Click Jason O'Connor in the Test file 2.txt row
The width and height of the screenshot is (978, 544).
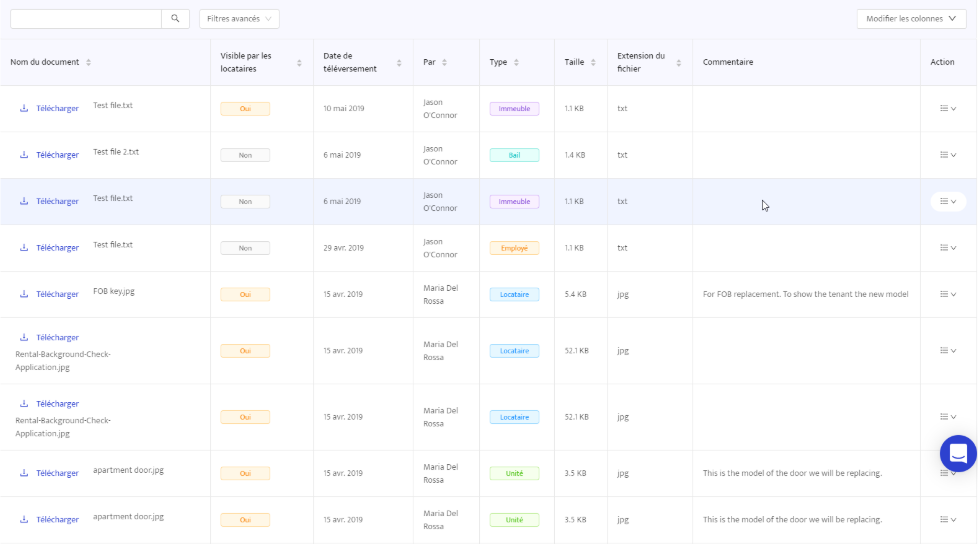440,155
